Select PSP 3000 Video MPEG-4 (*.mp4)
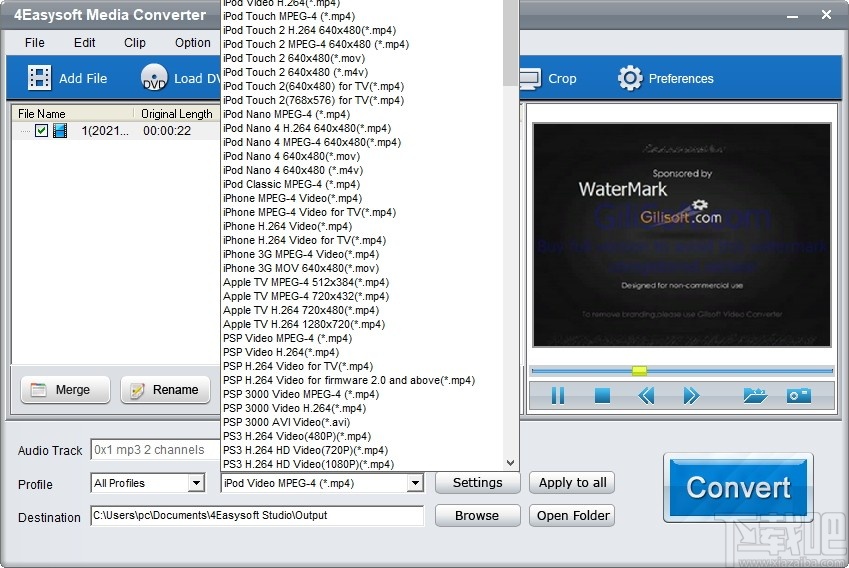The height and width of the screenshot is (568, 849). 301,394
